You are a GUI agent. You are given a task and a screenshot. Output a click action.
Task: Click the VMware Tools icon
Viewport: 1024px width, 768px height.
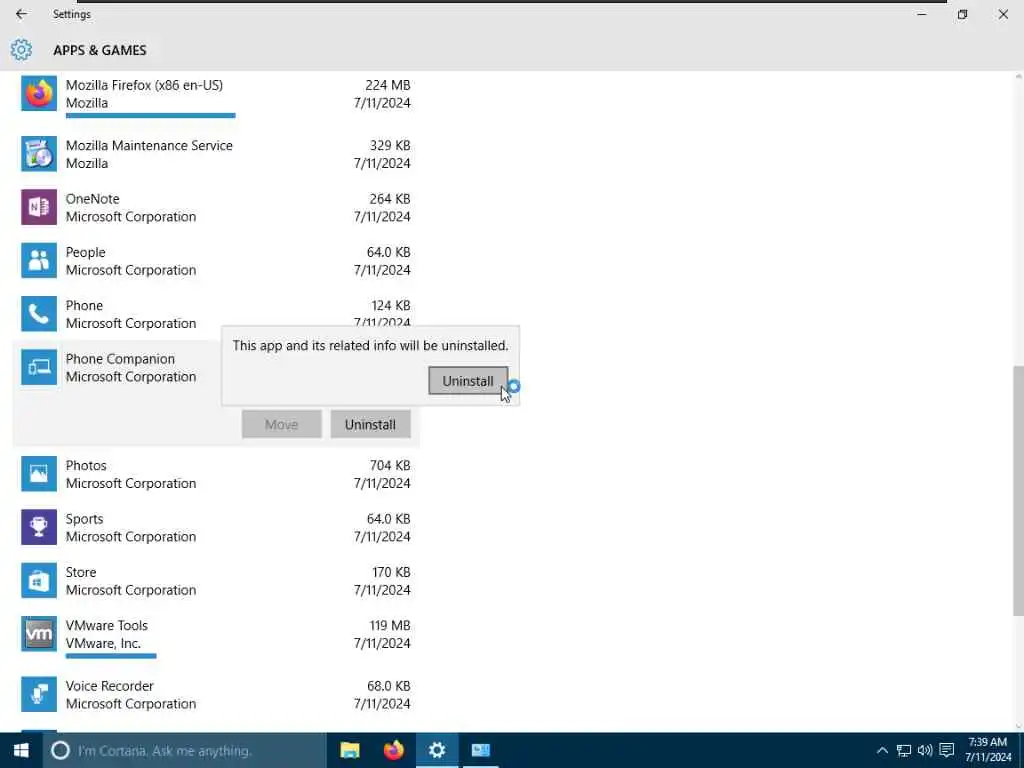pos(39,633)
